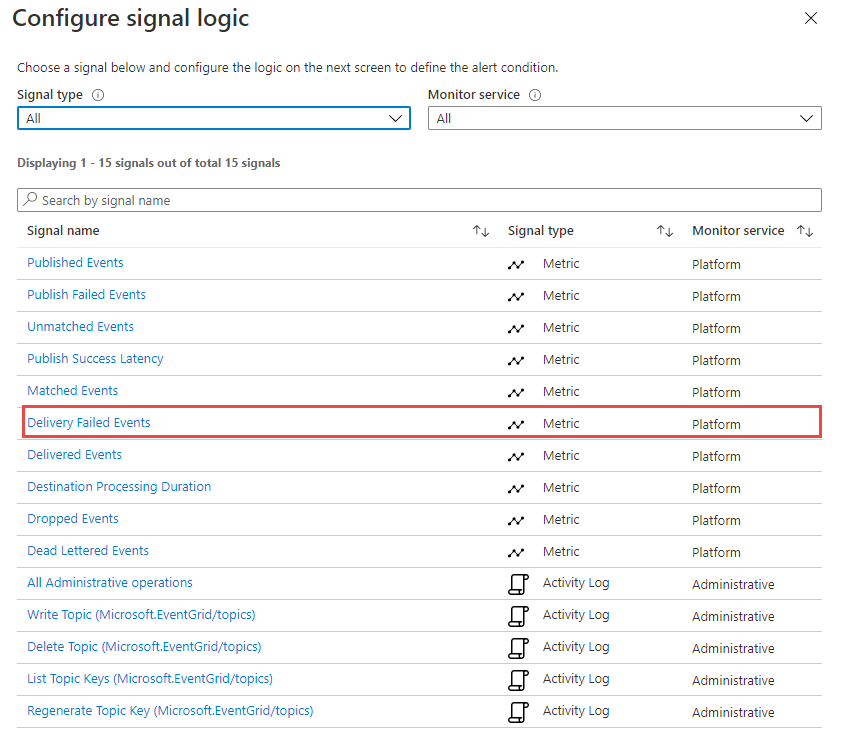
Task: Click the metric icon for Published Events
Action: 516,265
